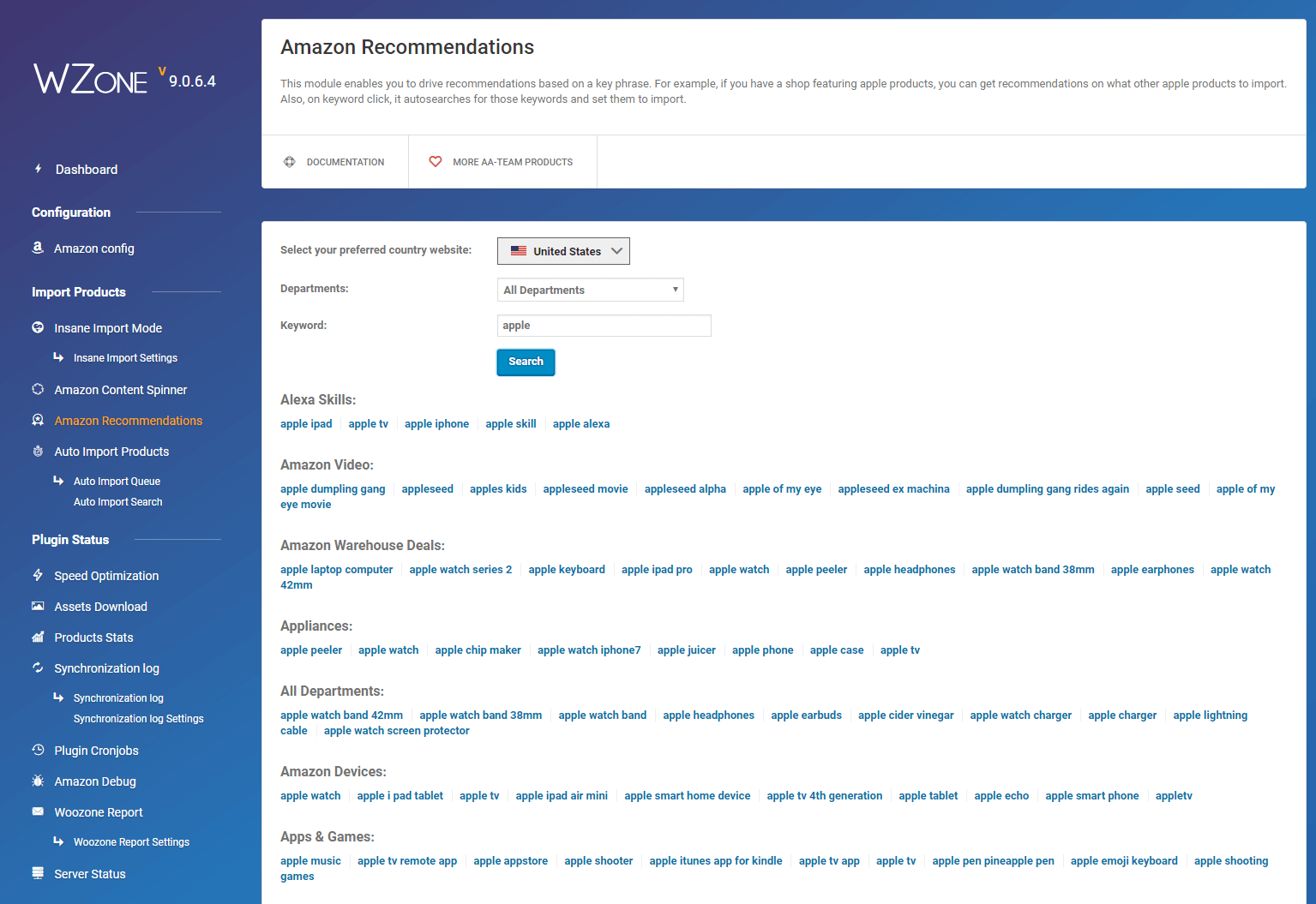Click the Insane Import Mode icon
This screenshot has width=1316, height=904.
[38, 327]
